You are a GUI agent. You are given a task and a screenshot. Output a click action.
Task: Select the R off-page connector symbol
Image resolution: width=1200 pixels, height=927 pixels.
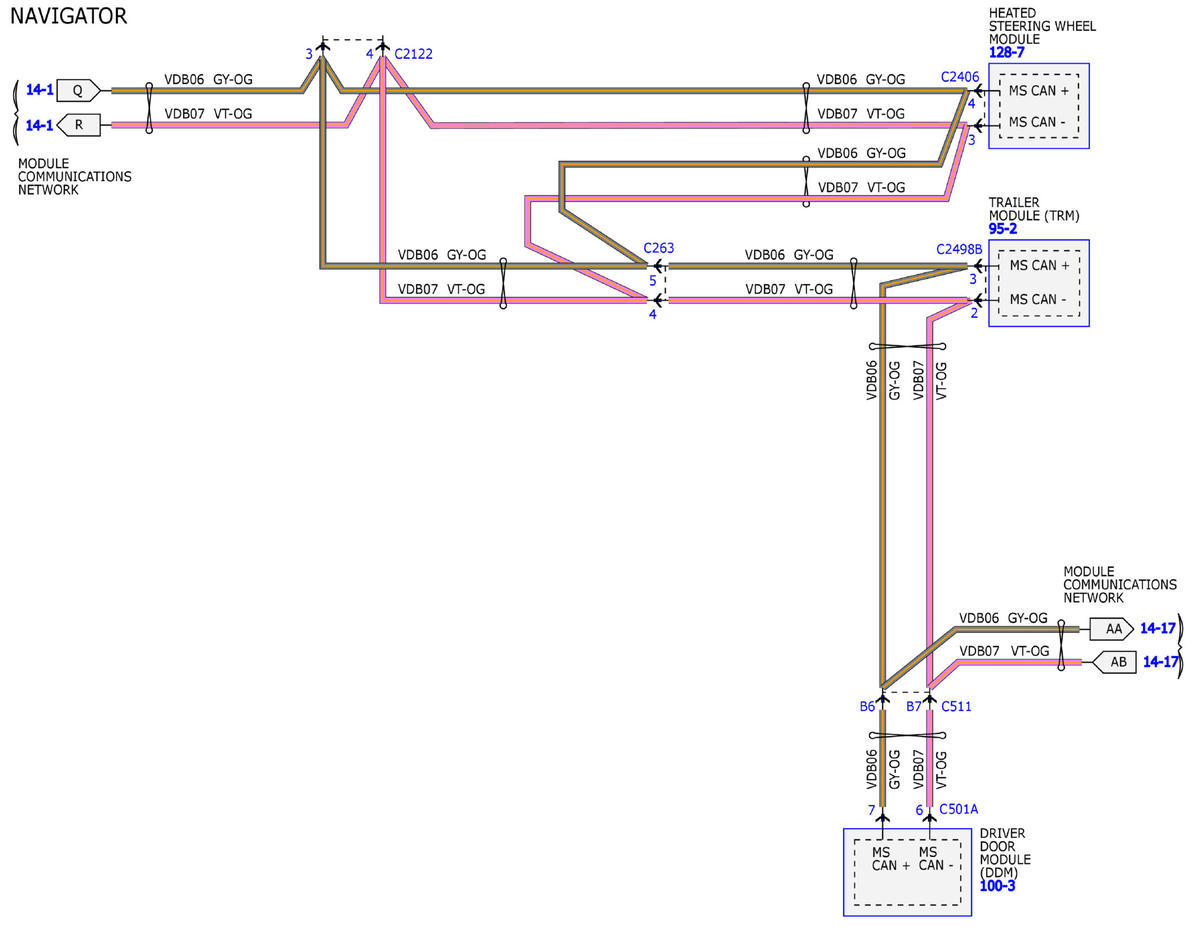pyautogui.click(x=79, y=125)
